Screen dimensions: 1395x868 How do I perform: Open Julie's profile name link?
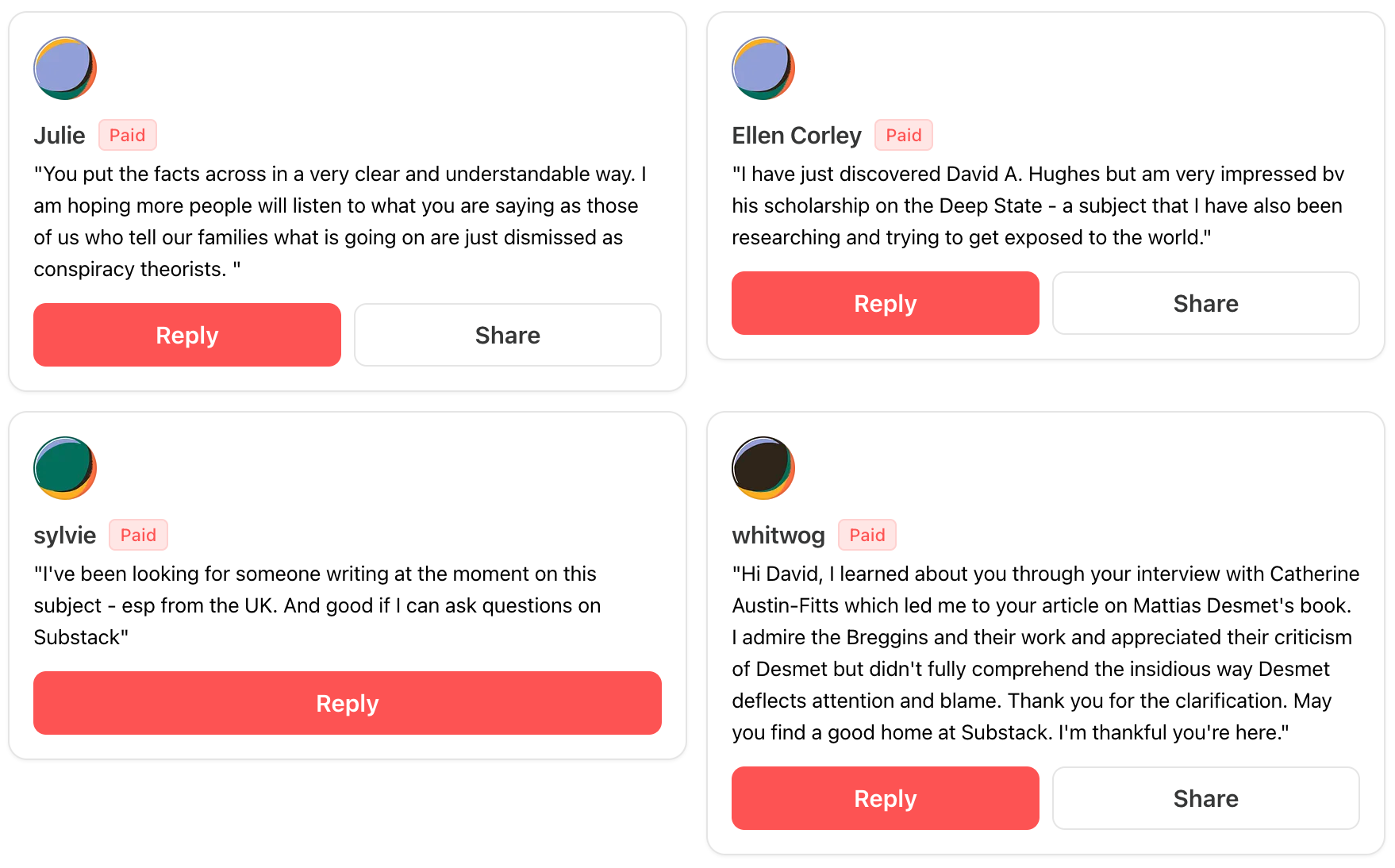pos(60,136)
